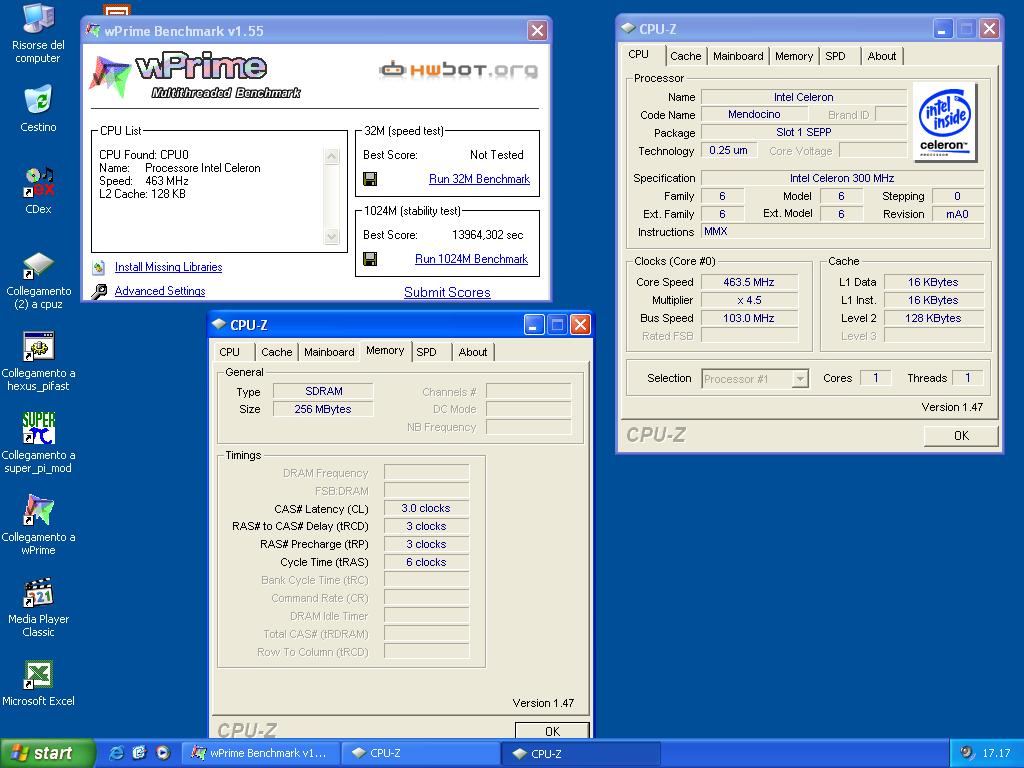
Task: Click the Code Name Mendocino field
Action: pyautogui.click(x=754, y=114)
